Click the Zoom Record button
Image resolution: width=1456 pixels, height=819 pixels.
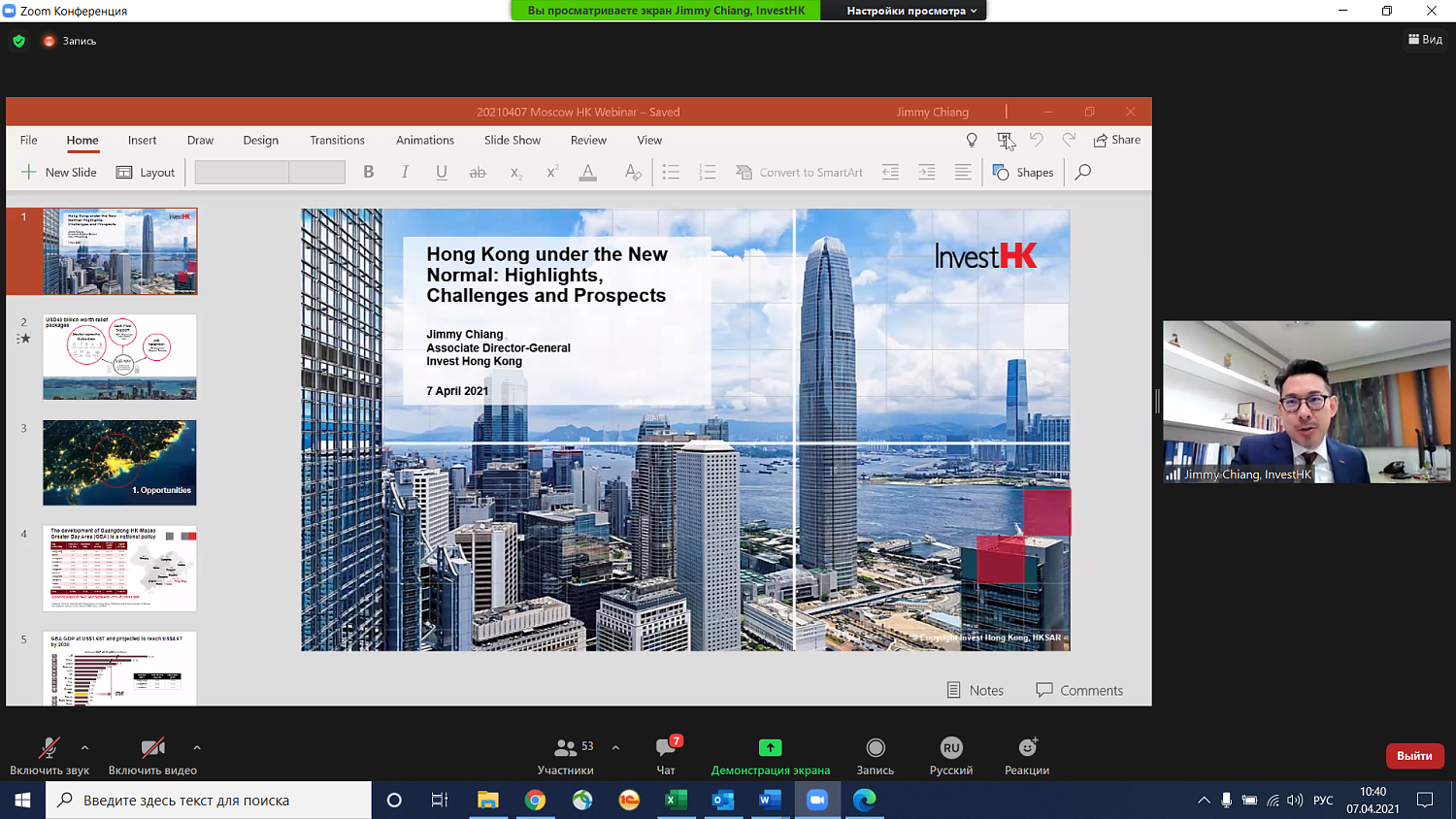click(x=876, y=755)
